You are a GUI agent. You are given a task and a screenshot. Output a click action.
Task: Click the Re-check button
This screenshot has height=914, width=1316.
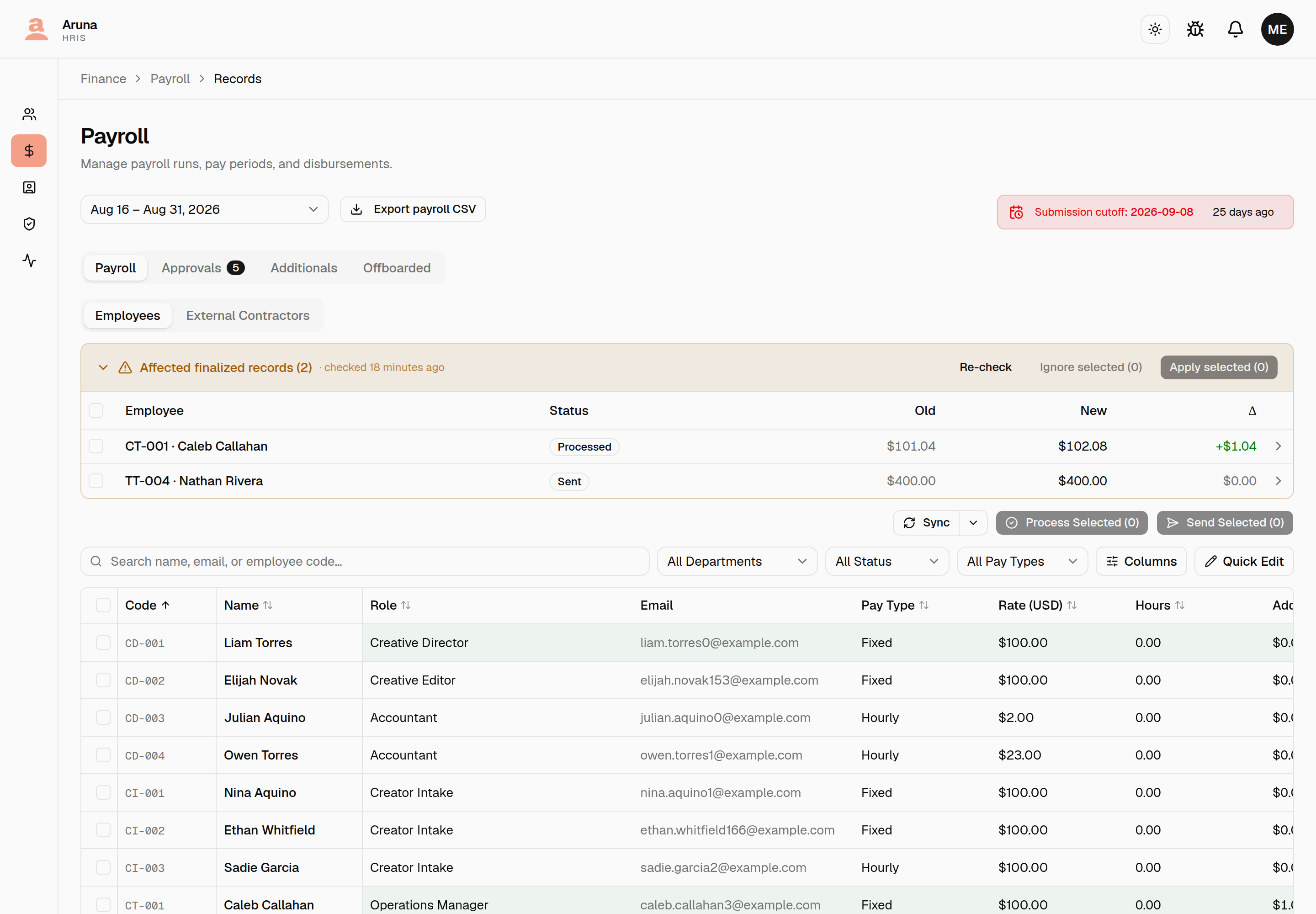coord(985,367)
